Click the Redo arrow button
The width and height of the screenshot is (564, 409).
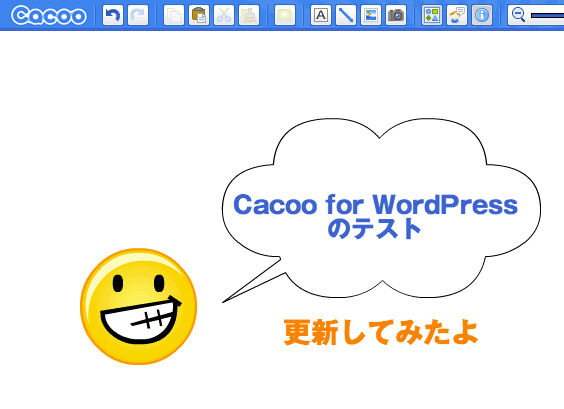tap(138, 15)
